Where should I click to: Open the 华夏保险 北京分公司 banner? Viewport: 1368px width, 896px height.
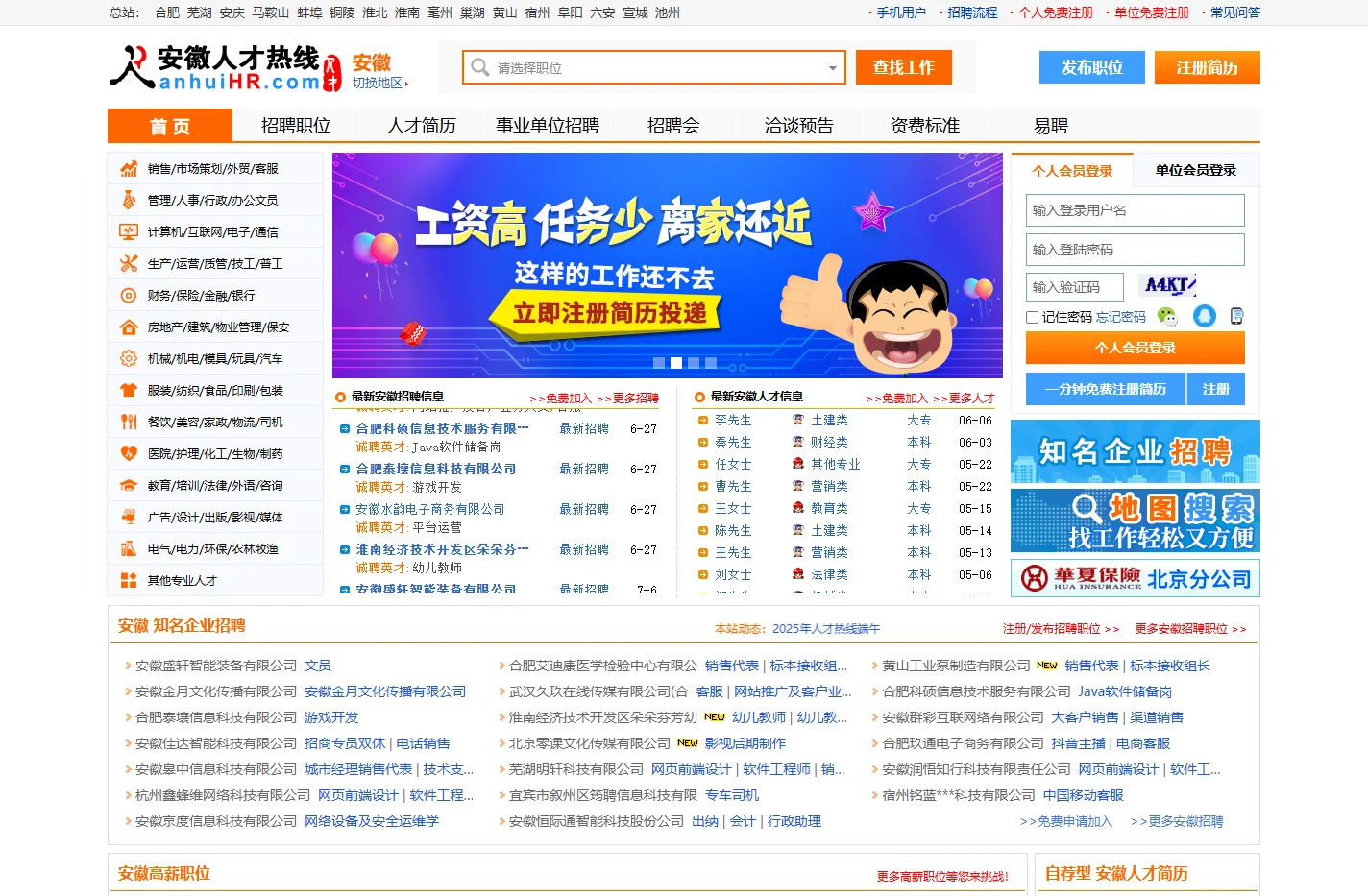tap(1136, 578)
